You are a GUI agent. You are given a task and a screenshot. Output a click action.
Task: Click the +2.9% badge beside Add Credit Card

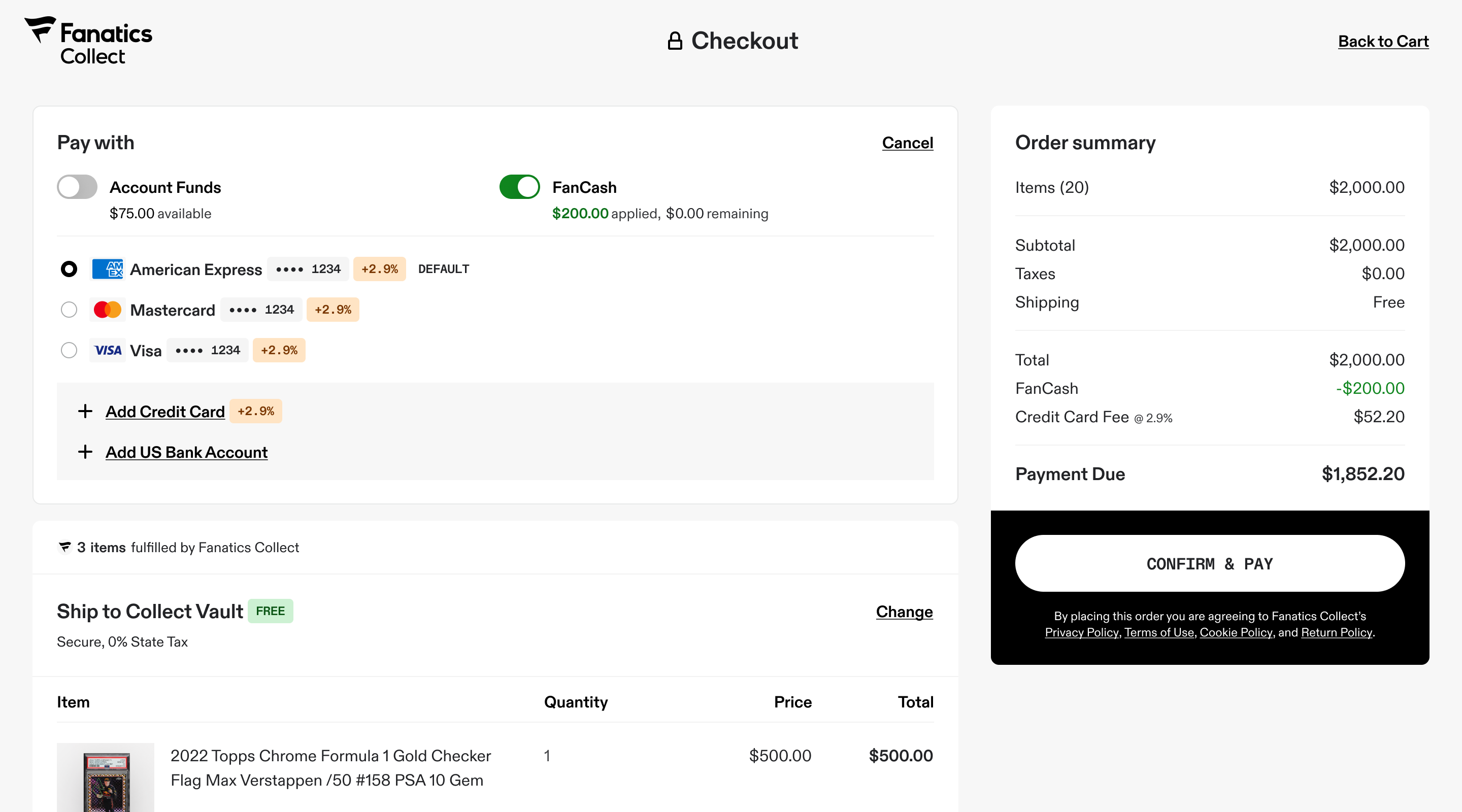click(x=256, y=411)
